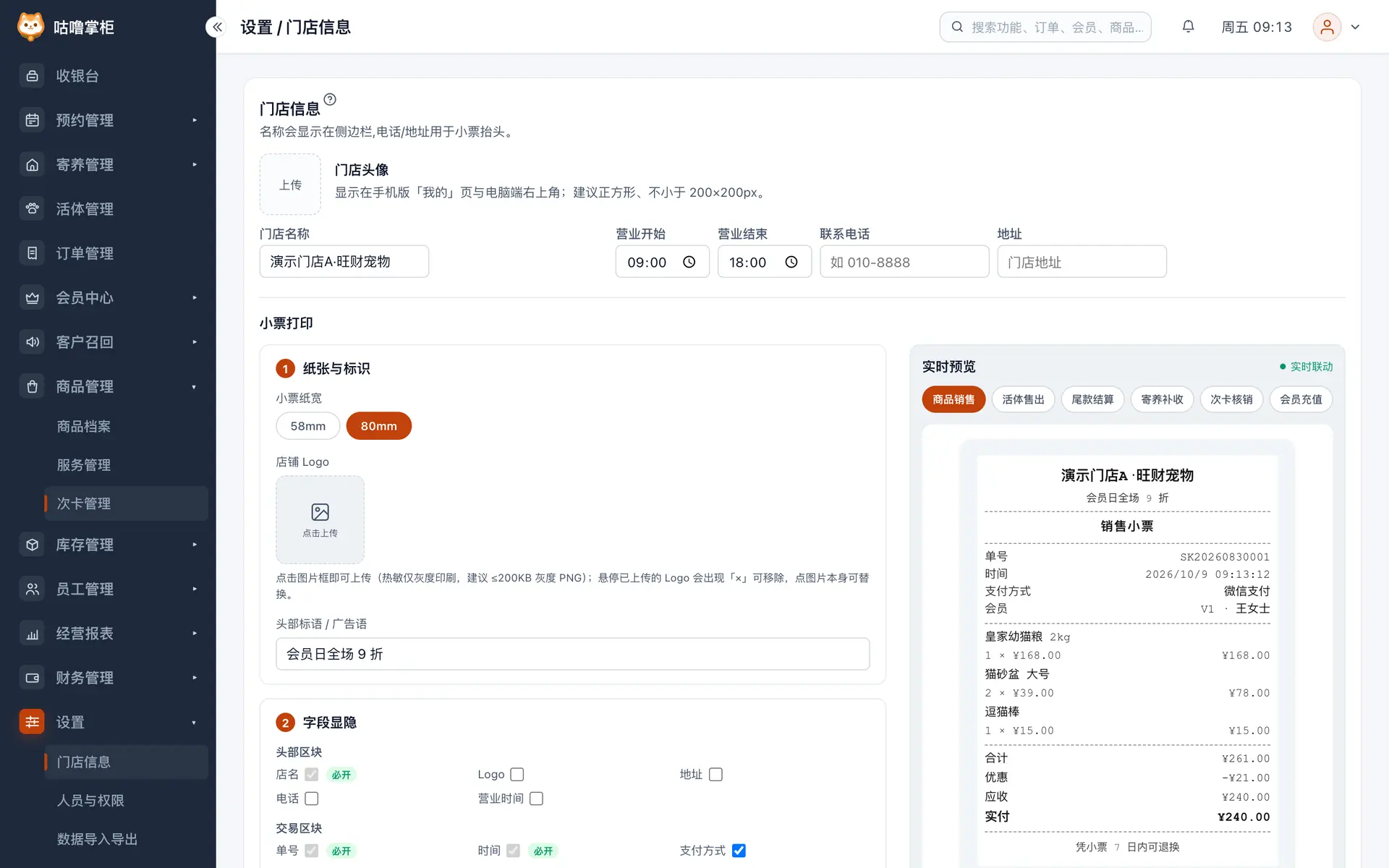The width and height of the screenshot is (1389, 868).
Task: Open 次卡管理 in sidebar
Action: click(x=126, y=503)
